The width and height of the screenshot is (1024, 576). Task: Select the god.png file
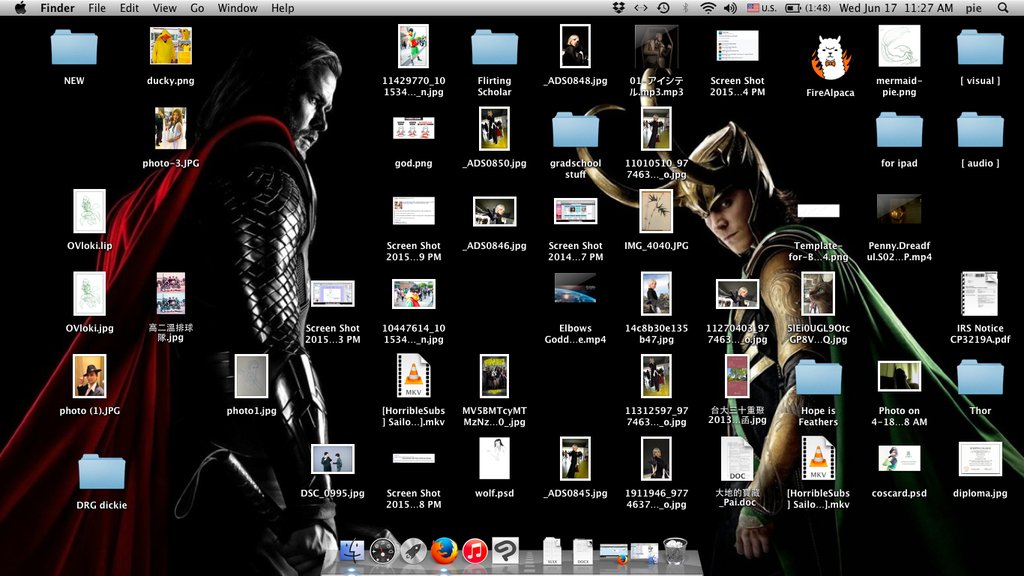413,142
